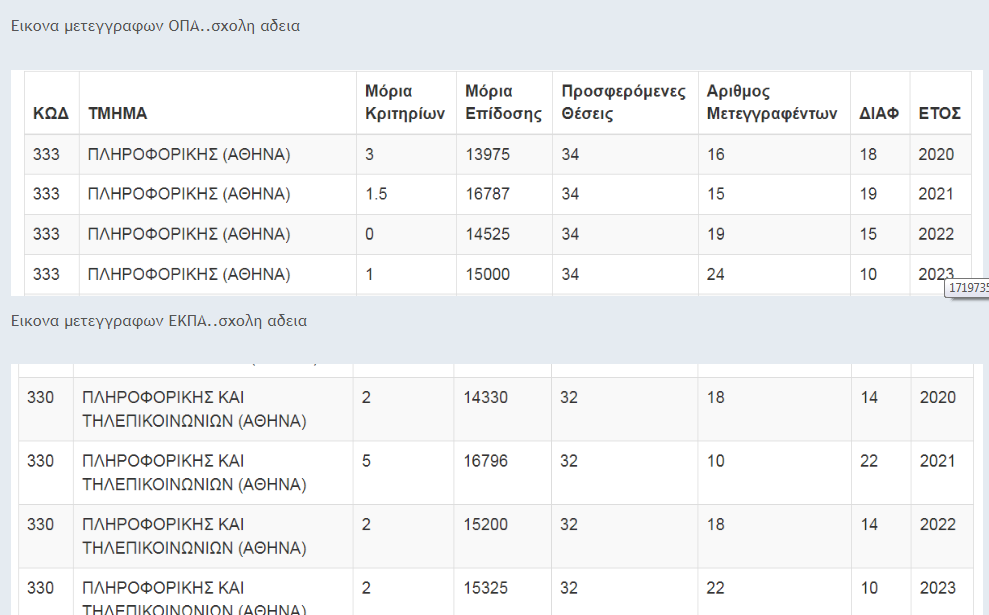Select the 16796 score in ΕΚΠΑ table
This screenshot has width=989, height=615.
[485, 461]
